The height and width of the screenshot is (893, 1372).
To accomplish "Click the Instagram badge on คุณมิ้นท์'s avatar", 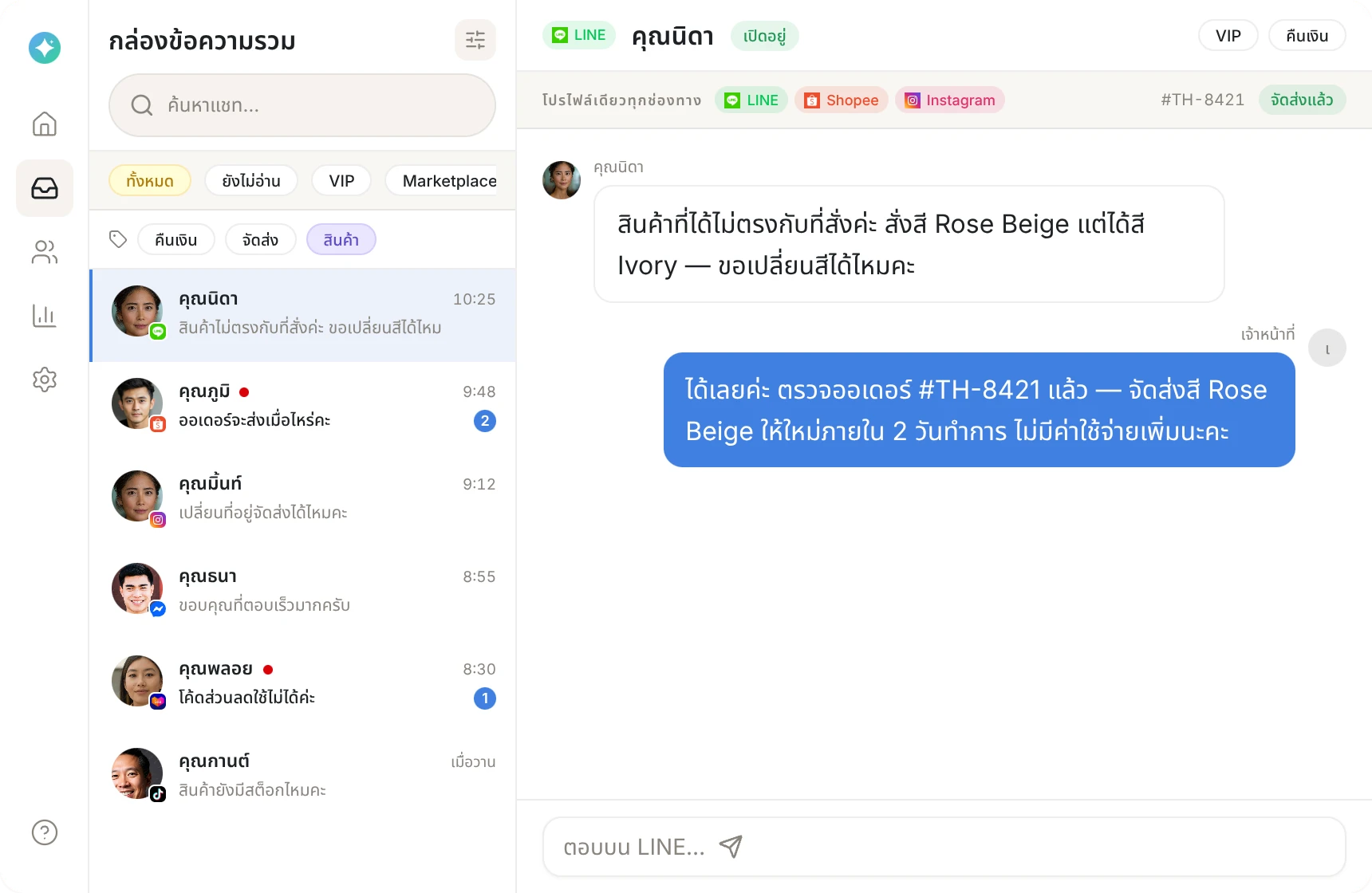I will [x=158, y=520].
